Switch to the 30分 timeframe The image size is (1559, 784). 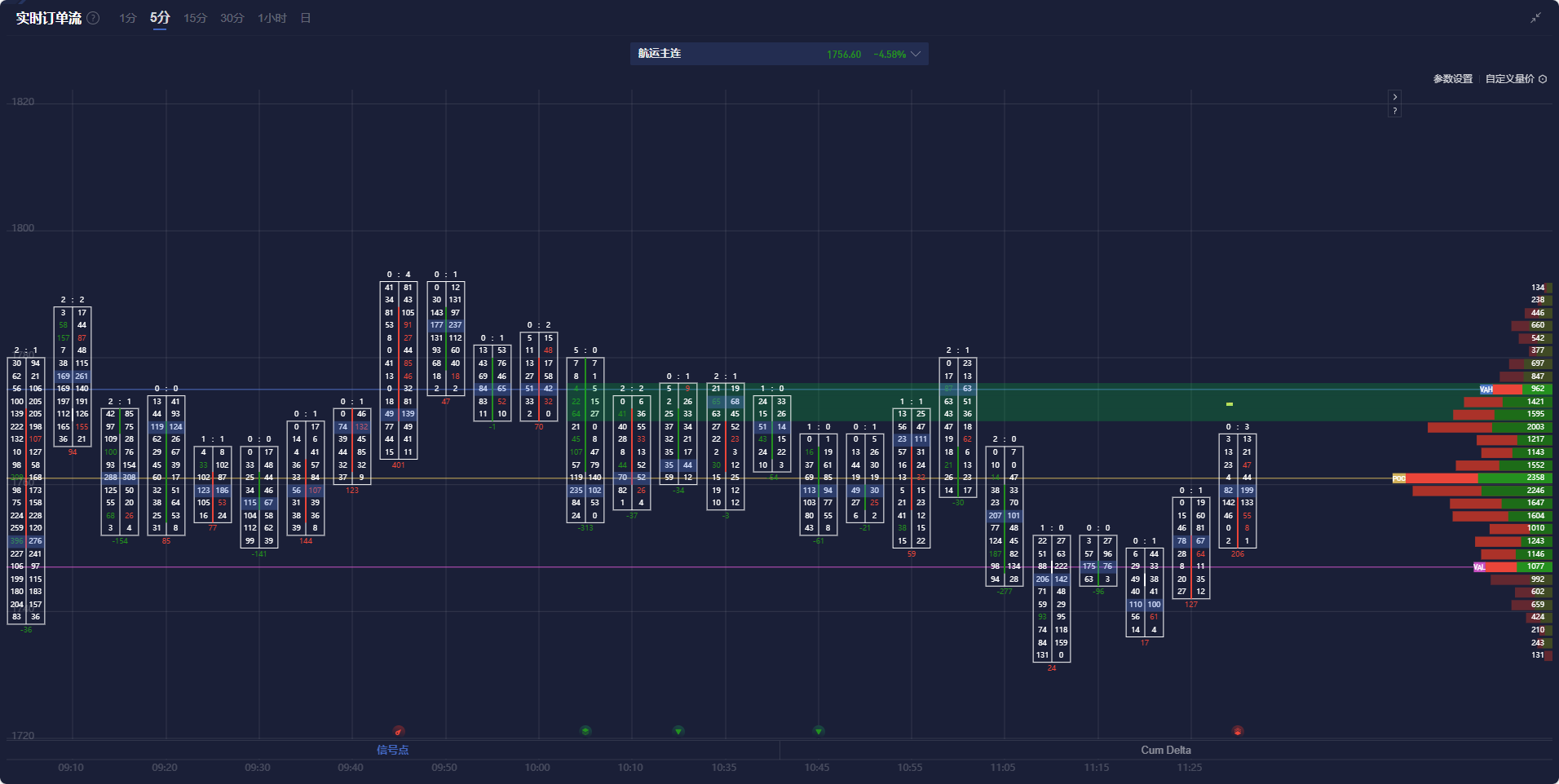click(x=232, y=18)
